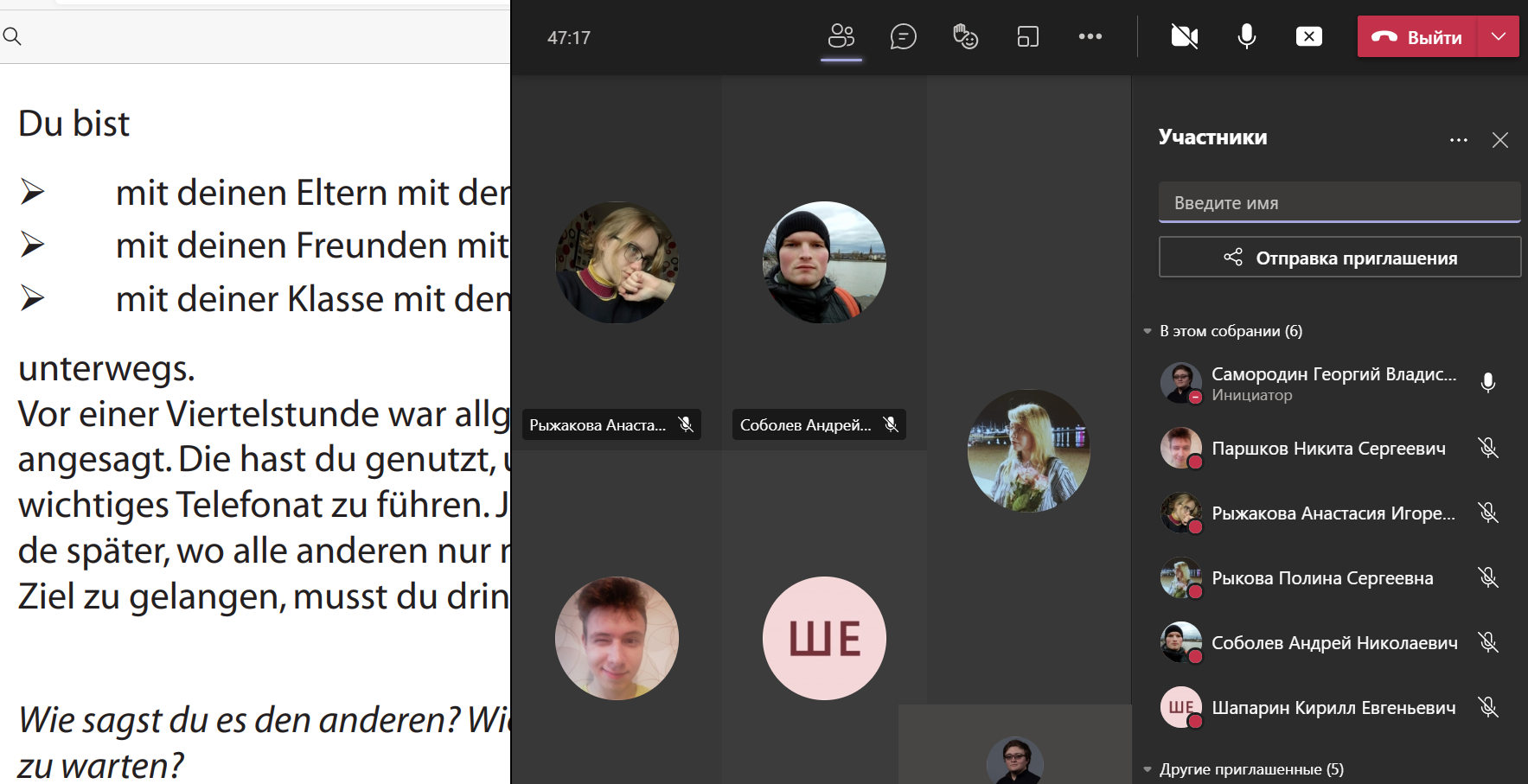
Task: Open the rooms icon in toolbar
Action: coord(1027,36)
